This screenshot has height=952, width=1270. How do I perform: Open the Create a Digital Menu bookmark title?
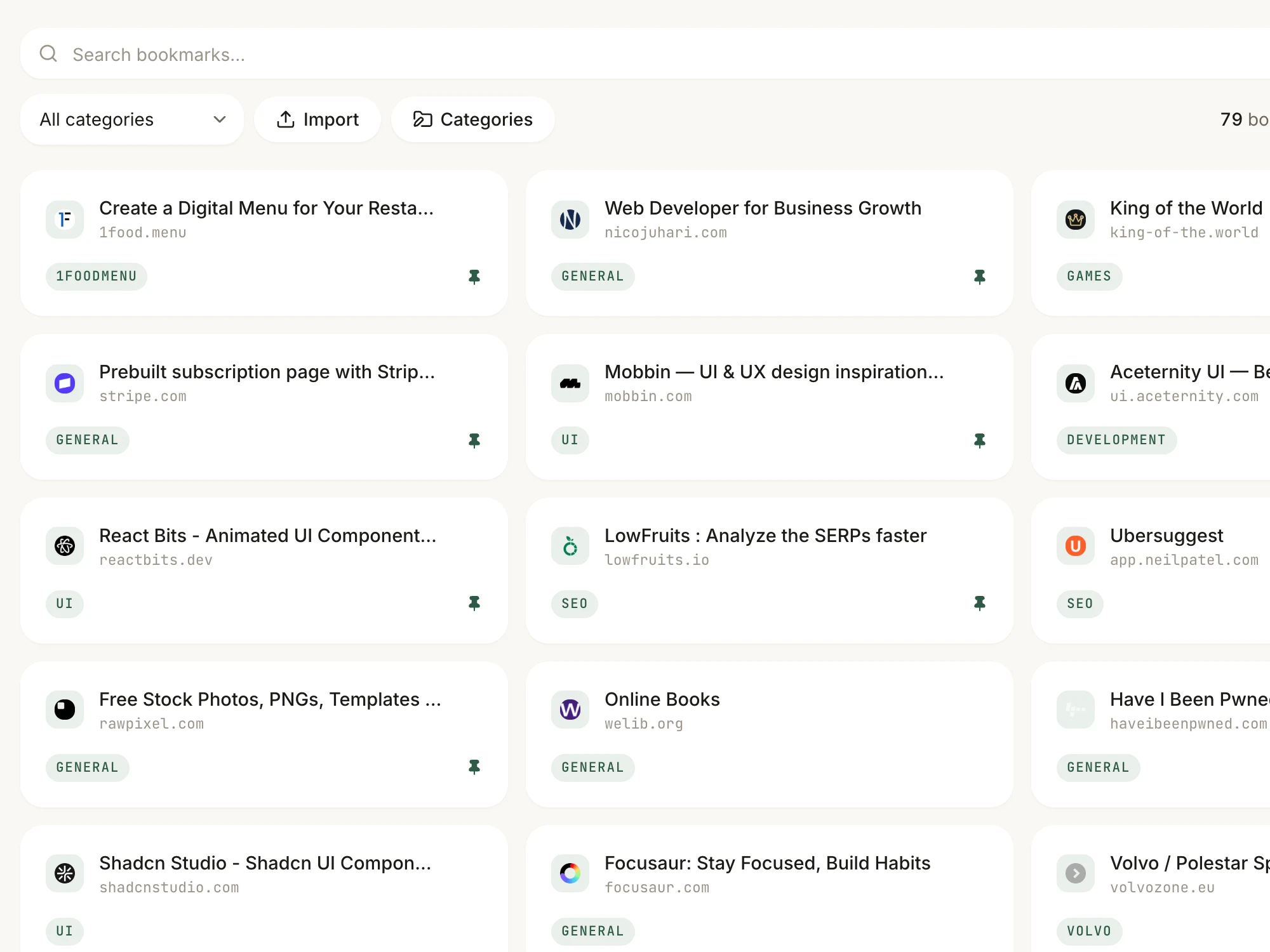point(267,208)
